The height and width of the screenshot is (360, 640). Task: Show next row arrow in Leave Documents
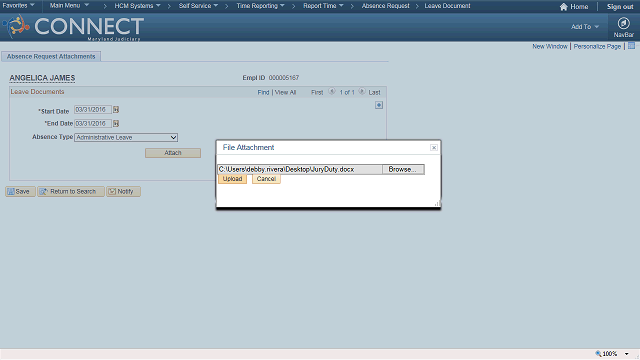point(362,91)
